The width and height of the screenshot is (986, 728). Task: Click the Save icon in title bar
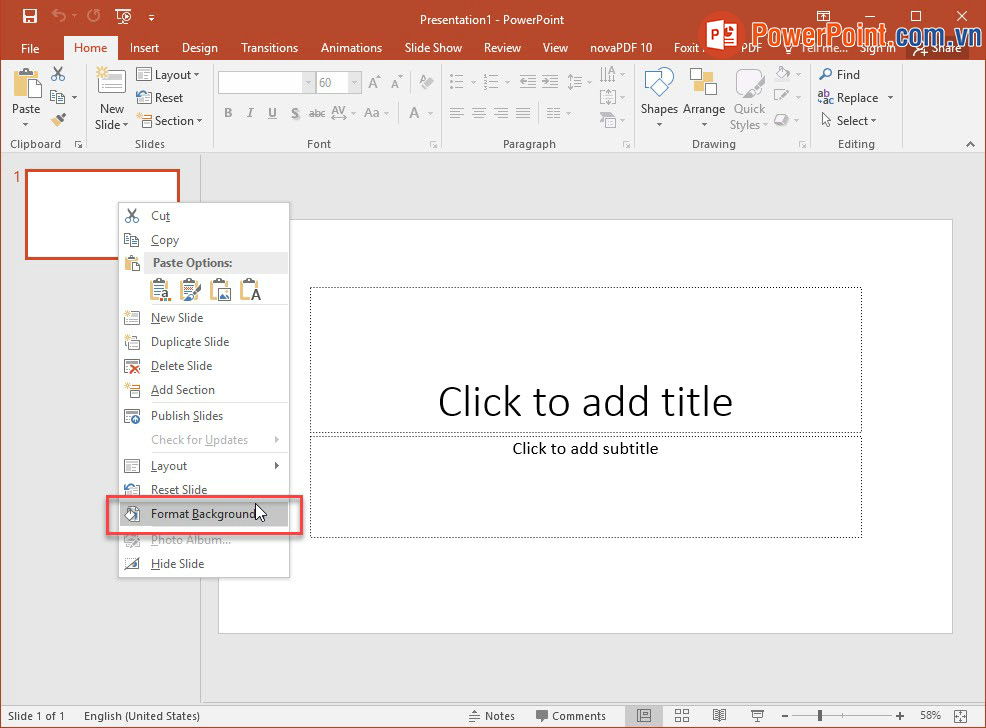coord(29,16)
